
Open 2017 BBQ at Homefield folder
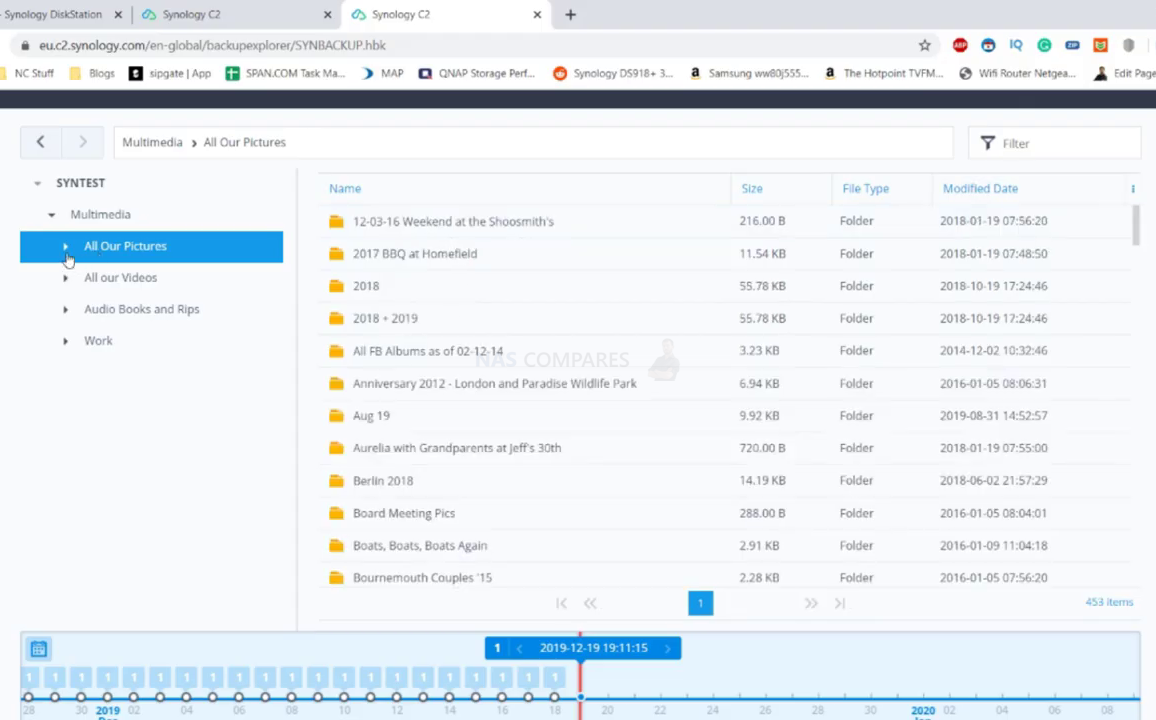pos(725,254)
